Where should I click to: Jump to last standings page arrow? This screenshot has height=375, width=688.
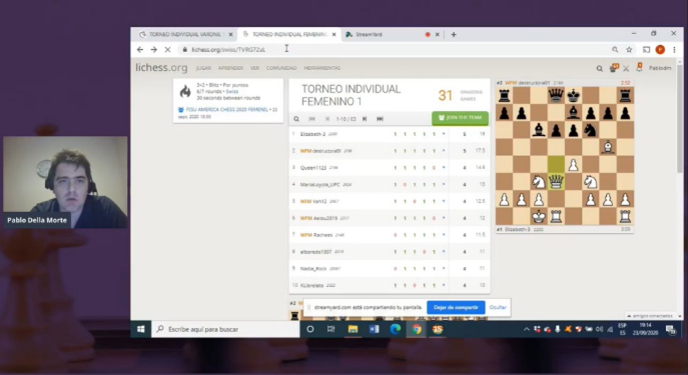380,119
